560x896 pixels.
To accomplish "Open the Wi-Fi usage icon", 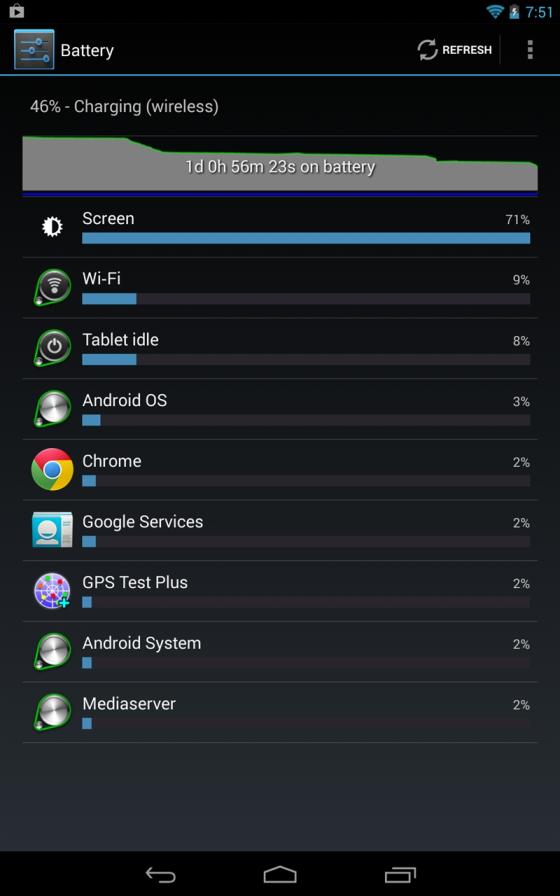I will (x=52, y=287).
